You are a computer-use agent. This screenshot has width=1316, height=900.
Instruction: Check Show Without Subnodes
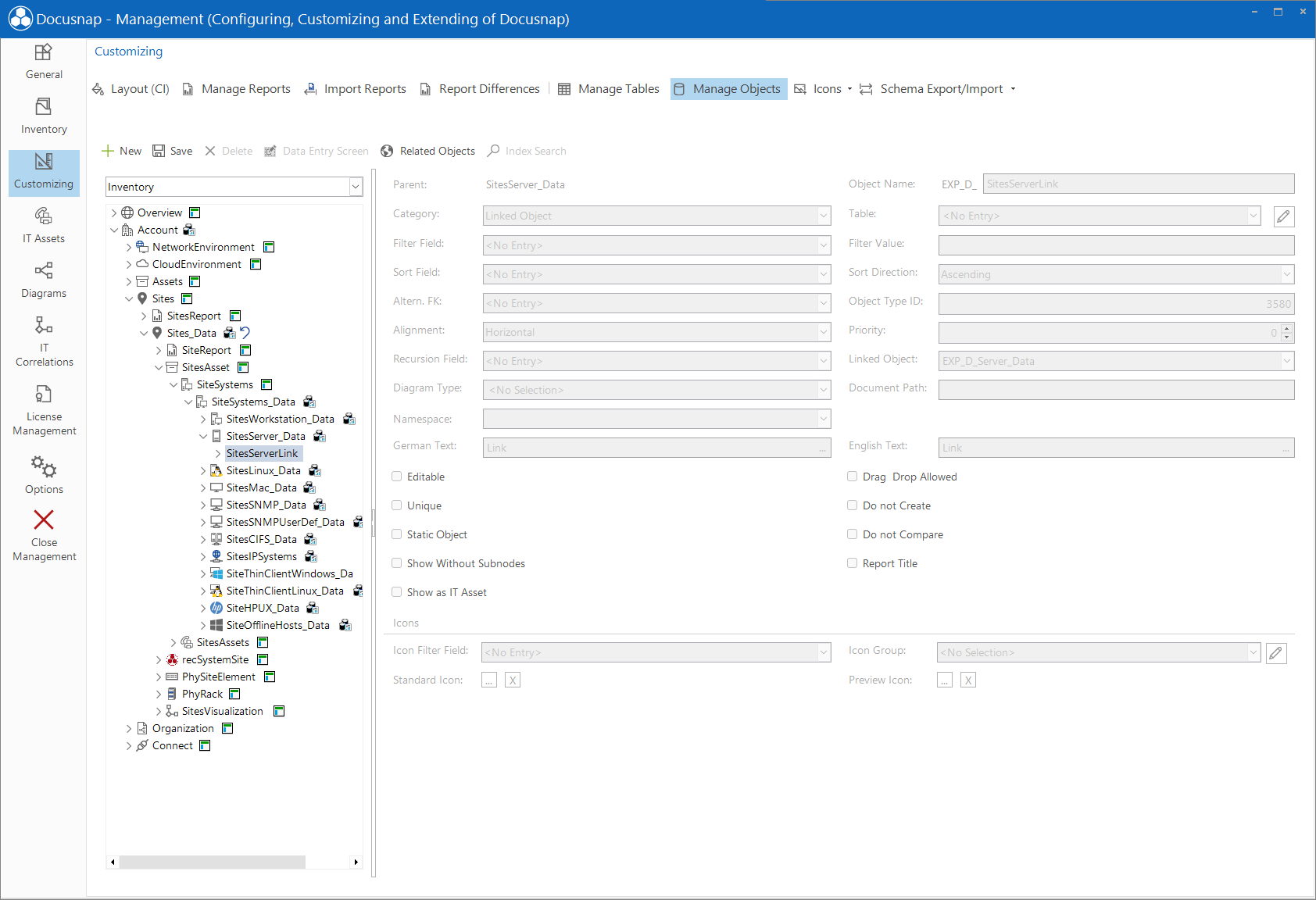pyautogui.click(x=397, y=563)
